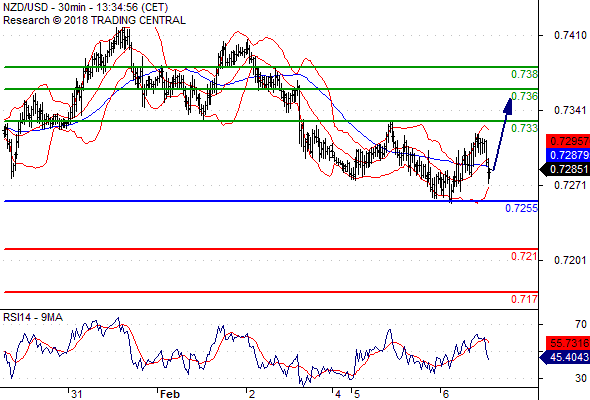Click the RSI14 - 9MA indicator title
The image size is (590, 400).
(x=33, y=318)
